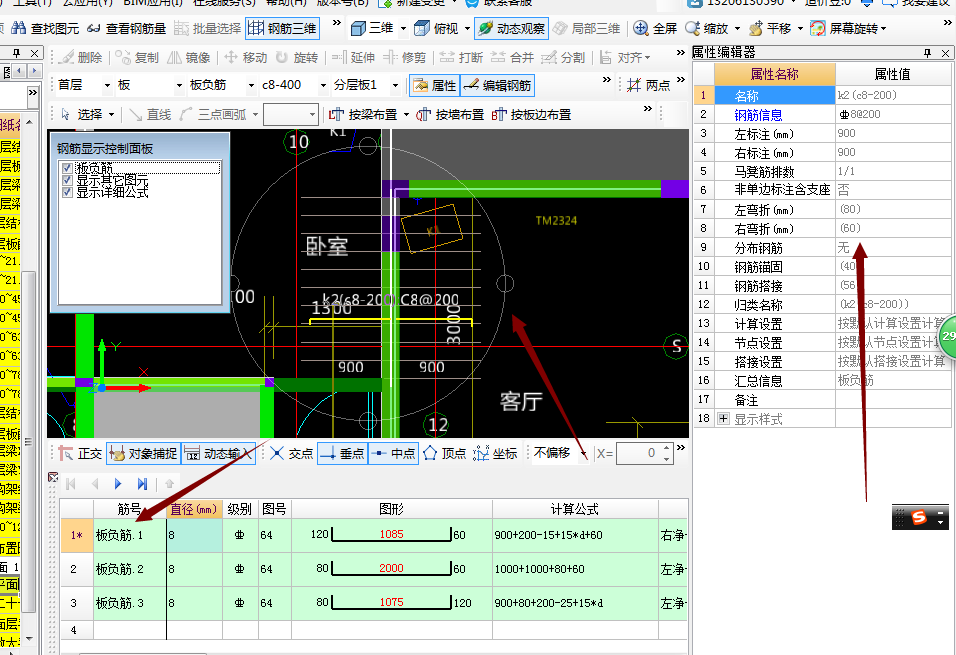Toggle 中点 midpoint snap
Image resolution: width=956 pixels, height=655 pixels.
pos(394,453)
